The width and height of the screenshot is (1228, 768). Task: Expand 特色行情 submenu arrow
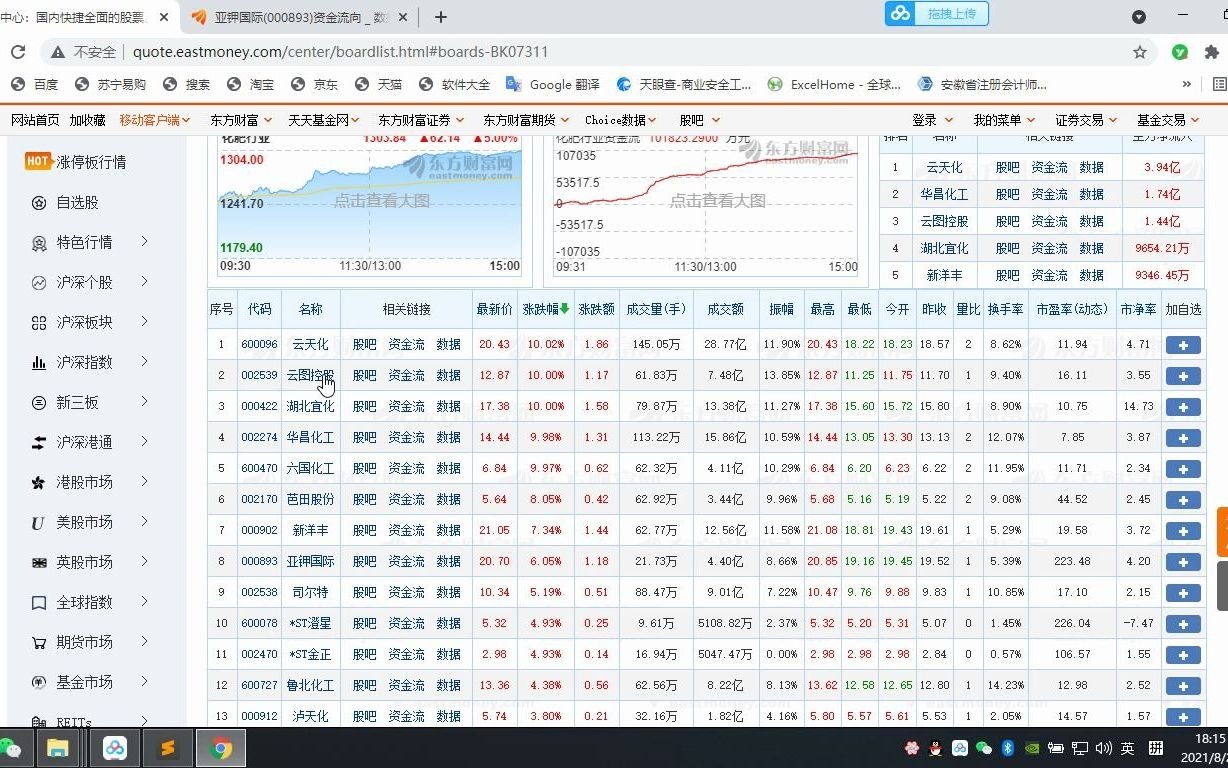(145, 241)
